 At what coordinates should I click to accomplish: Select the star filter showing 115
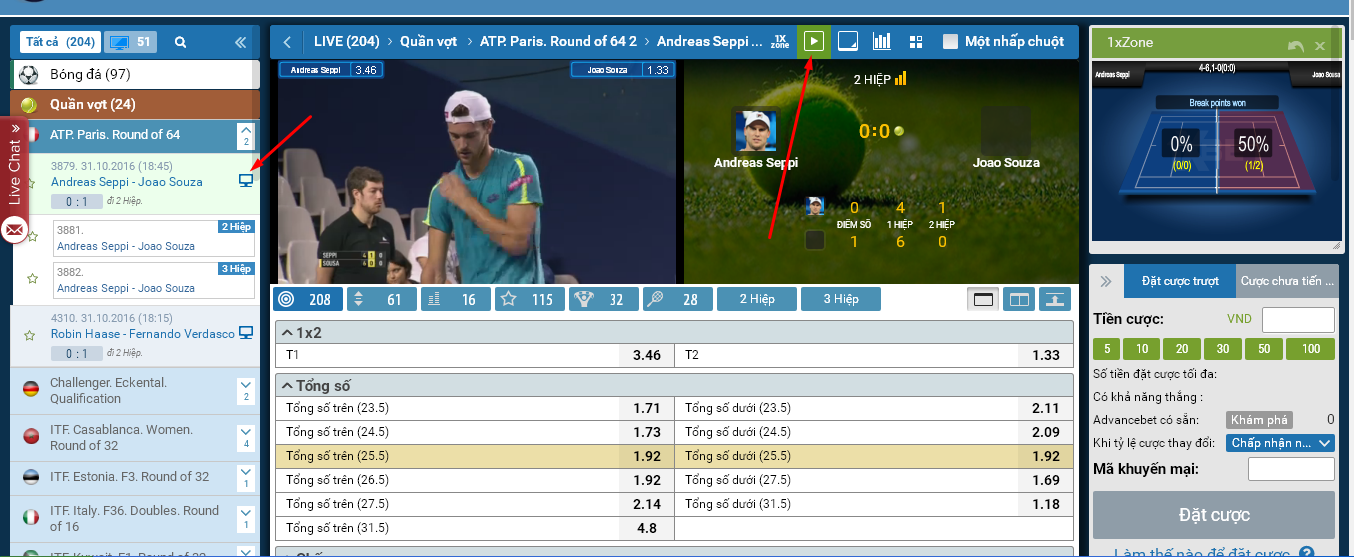pos(530,299)
